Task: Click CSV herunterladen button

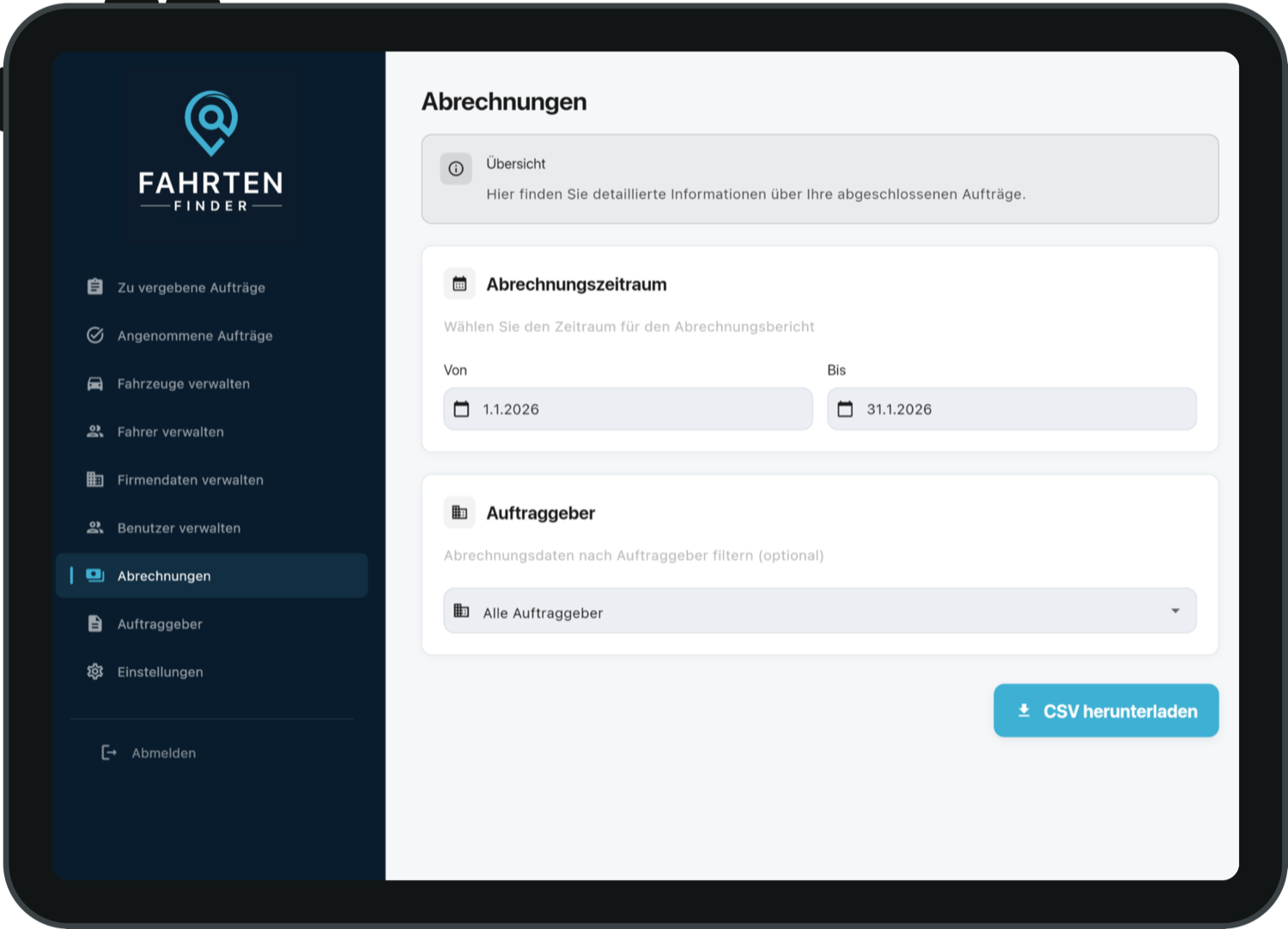Action: tap(1106, 710)
